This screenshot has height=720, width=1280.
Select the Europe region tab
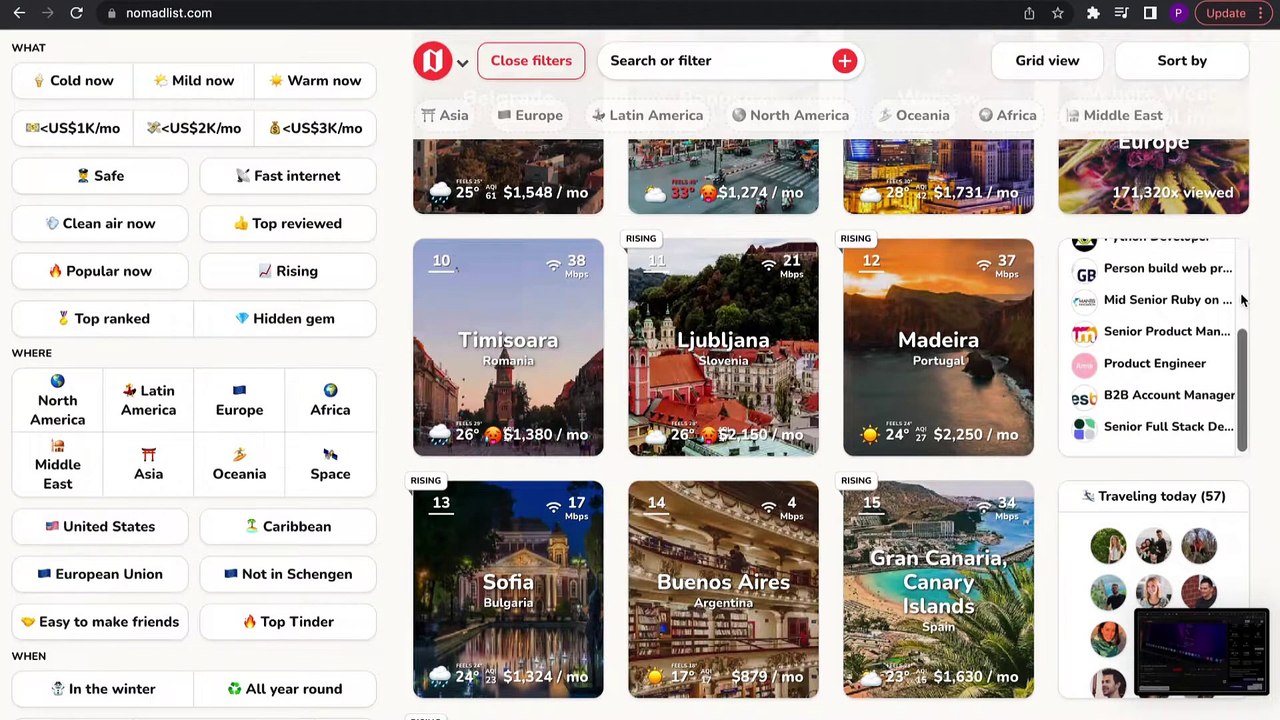coord(528,115)
